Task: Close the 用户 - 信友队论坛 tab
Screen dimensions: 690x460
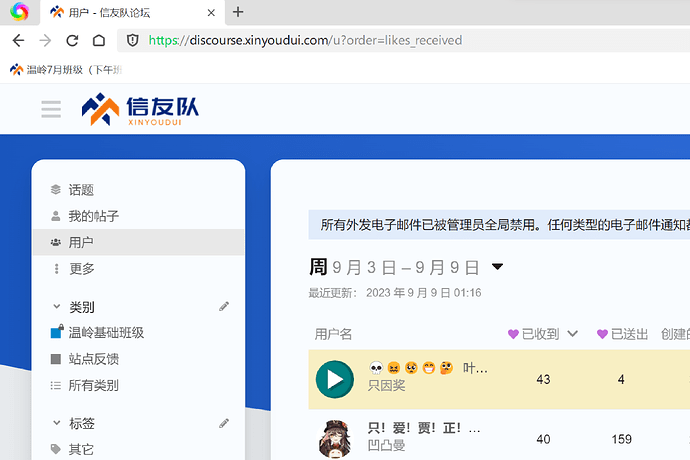Action: (211, 13)
